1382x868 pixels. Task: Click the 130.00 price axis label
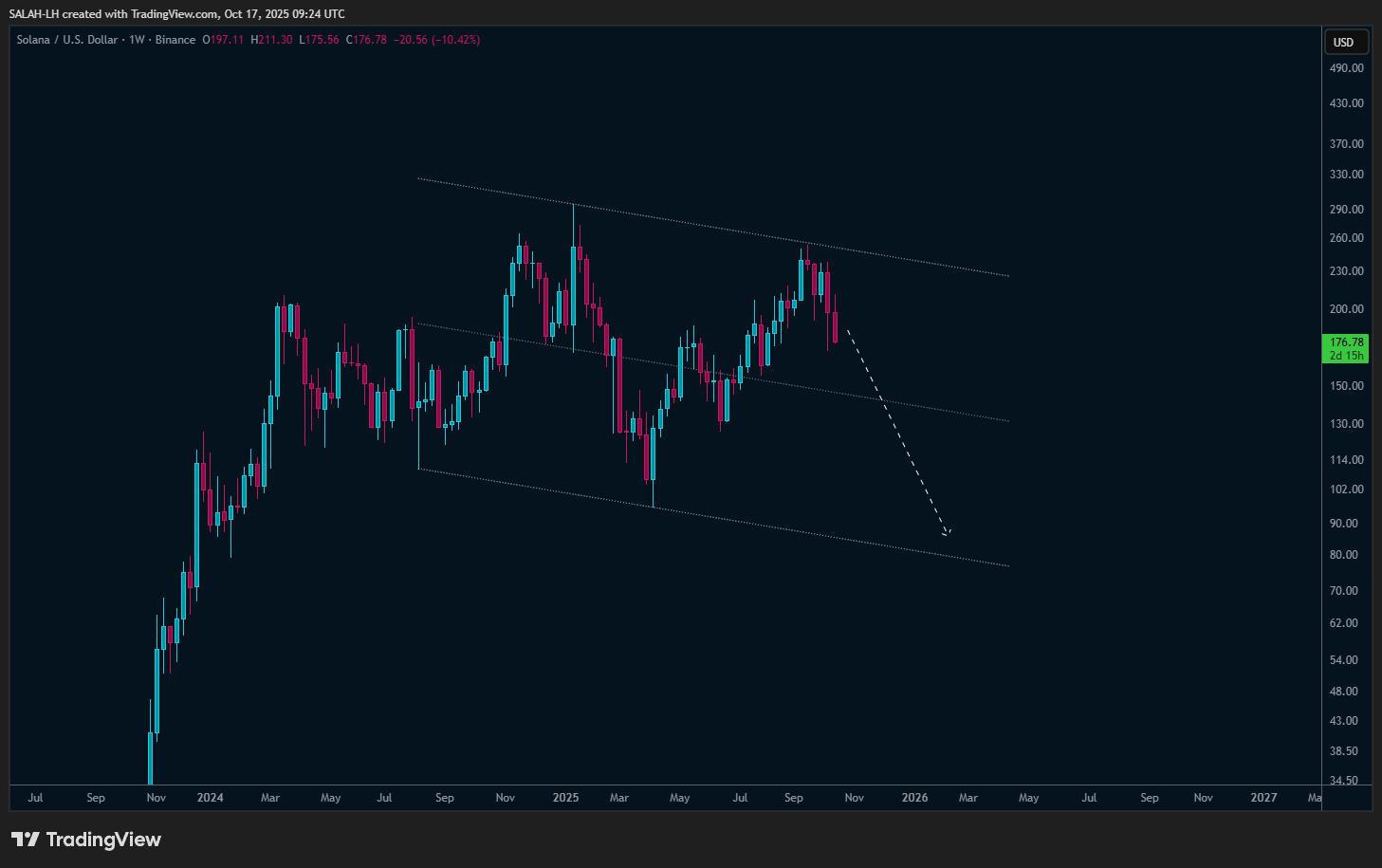[x=1347, y=424]
